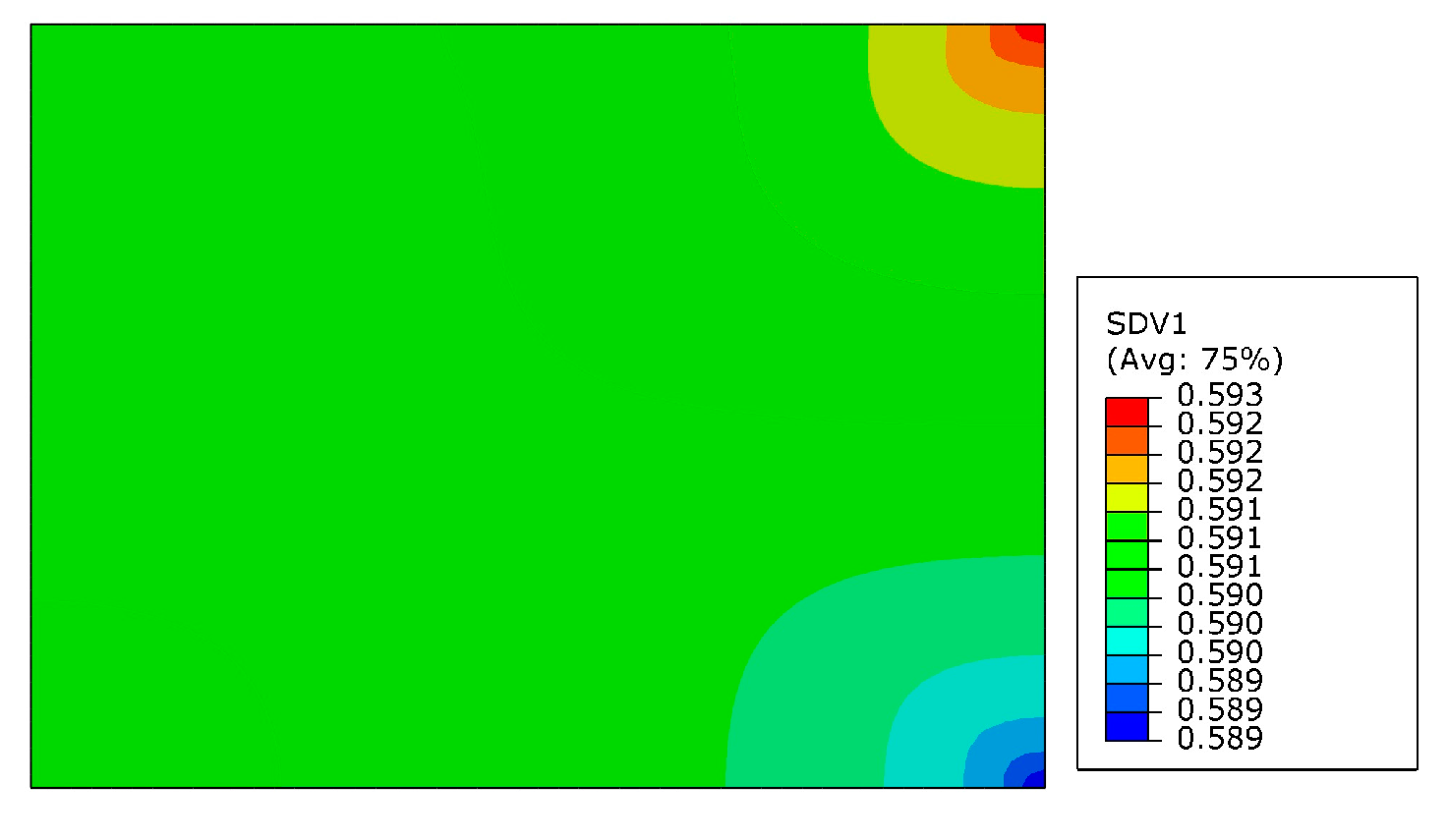Click the red legend color swatch
The image size is (1448, 840).
point(1127,412)
